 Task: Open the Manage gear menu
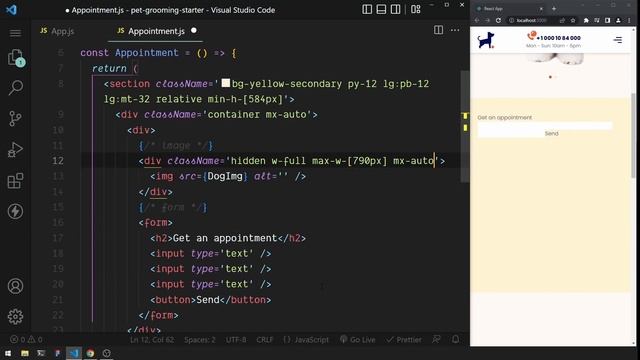point(16,316)
